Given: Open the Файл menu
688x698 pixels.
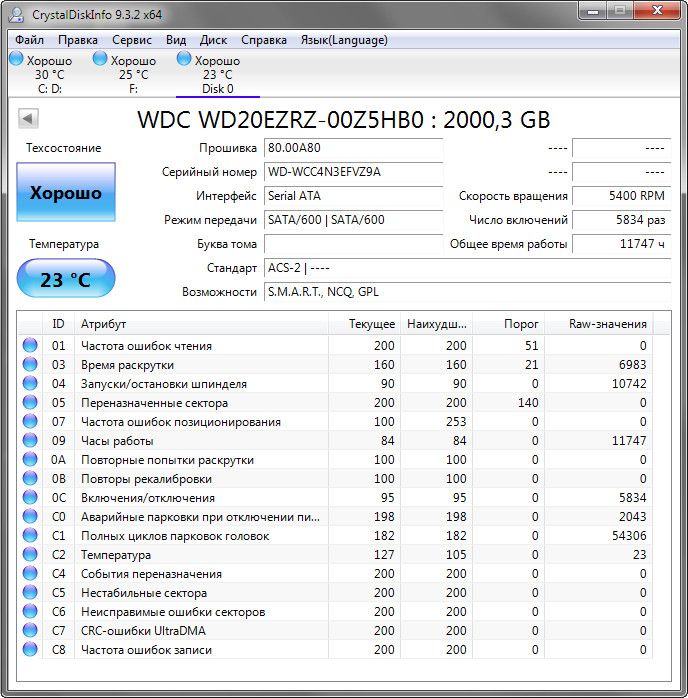Looking at the screenshot, I should pos(29,40).
